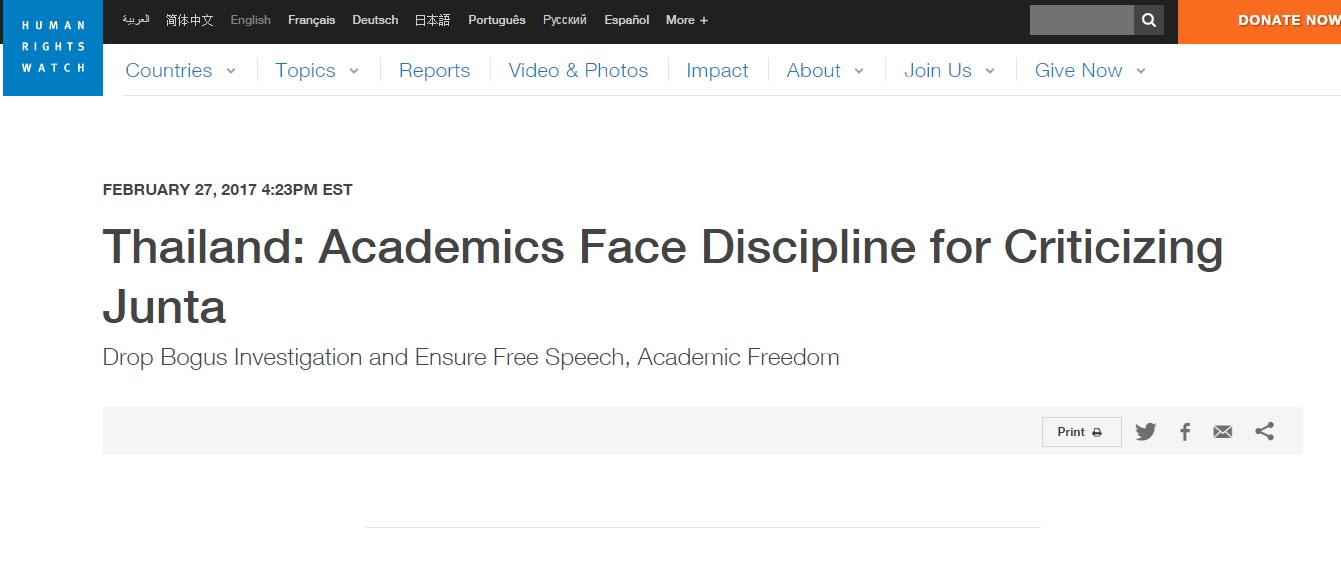Expand the Topics dropdown menu
Viewport: 1341px width, 582px height.
coord(318,70)
